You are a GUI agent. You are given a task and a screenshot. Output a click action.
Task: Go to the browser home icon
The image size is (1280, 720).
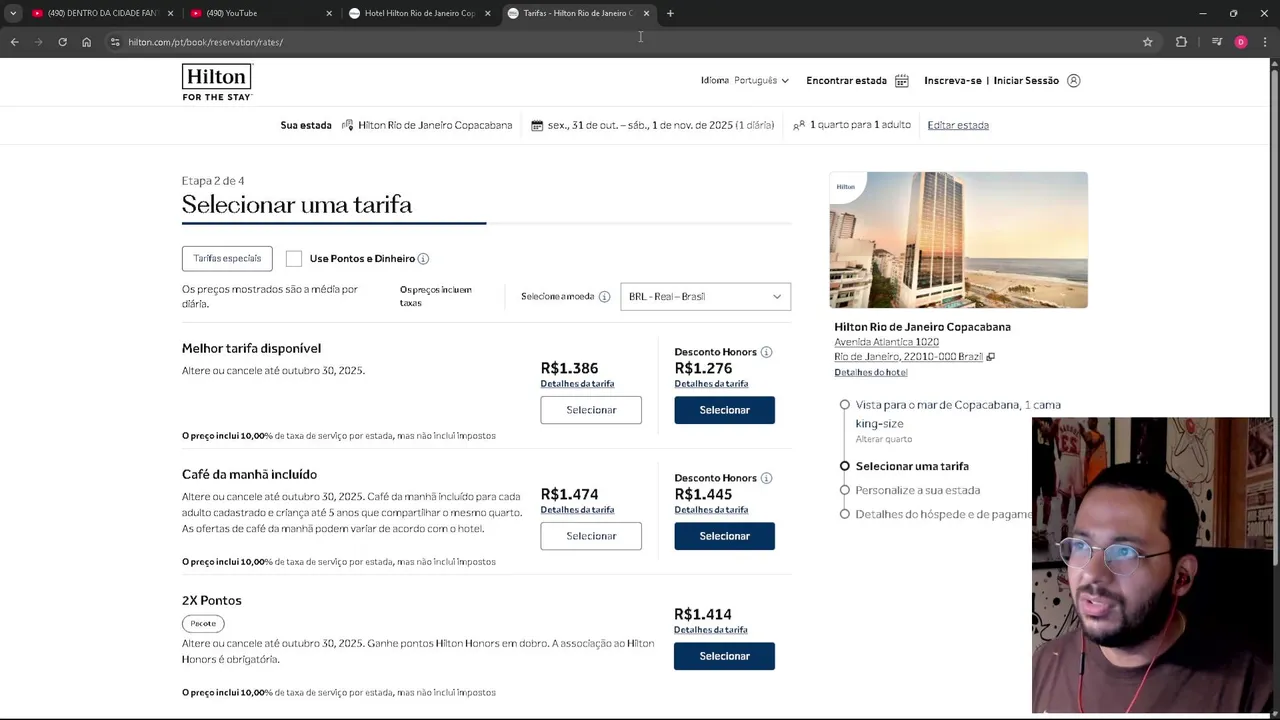click(x=86, y=42)
